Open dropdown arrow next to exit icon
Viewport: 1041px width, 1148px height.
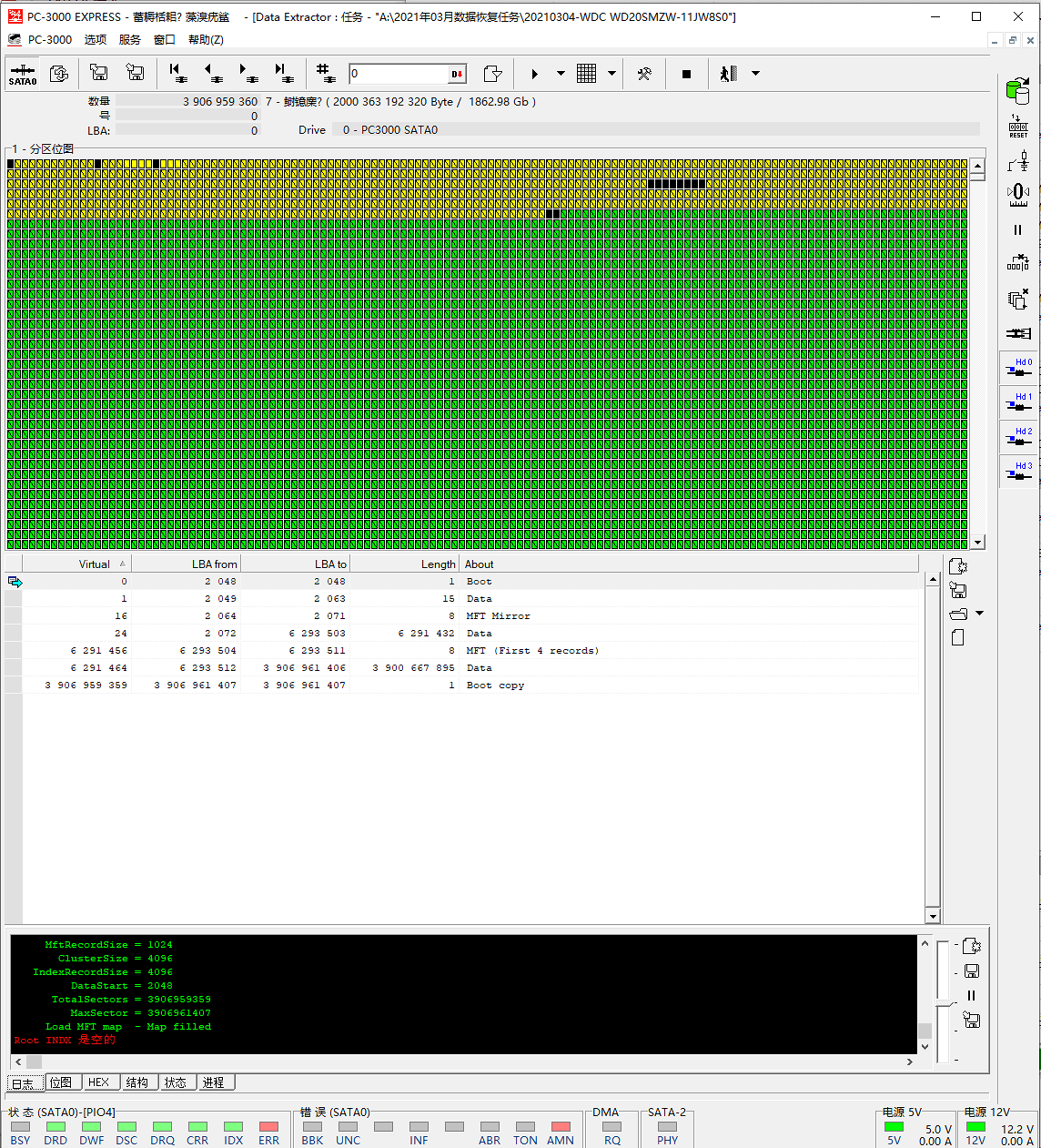click(x=755, y=74)
